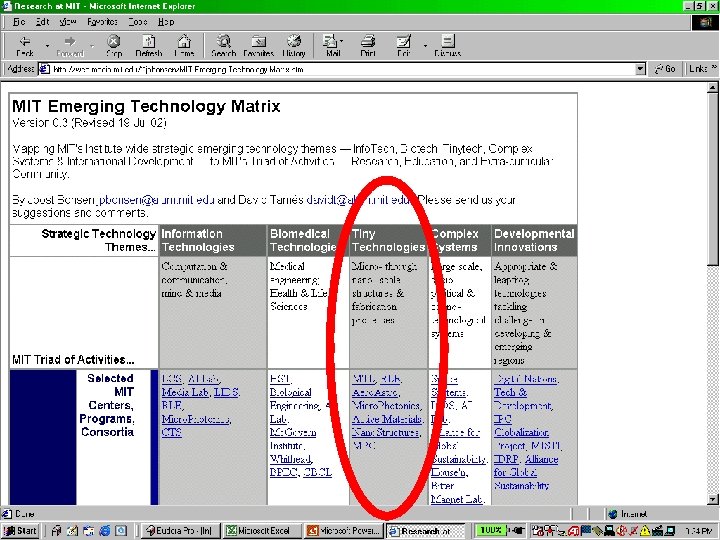Viewport: 720px width, 540px height.
Task: Open the MTL link in Tiny Technologies column
Action: [364, 379]
